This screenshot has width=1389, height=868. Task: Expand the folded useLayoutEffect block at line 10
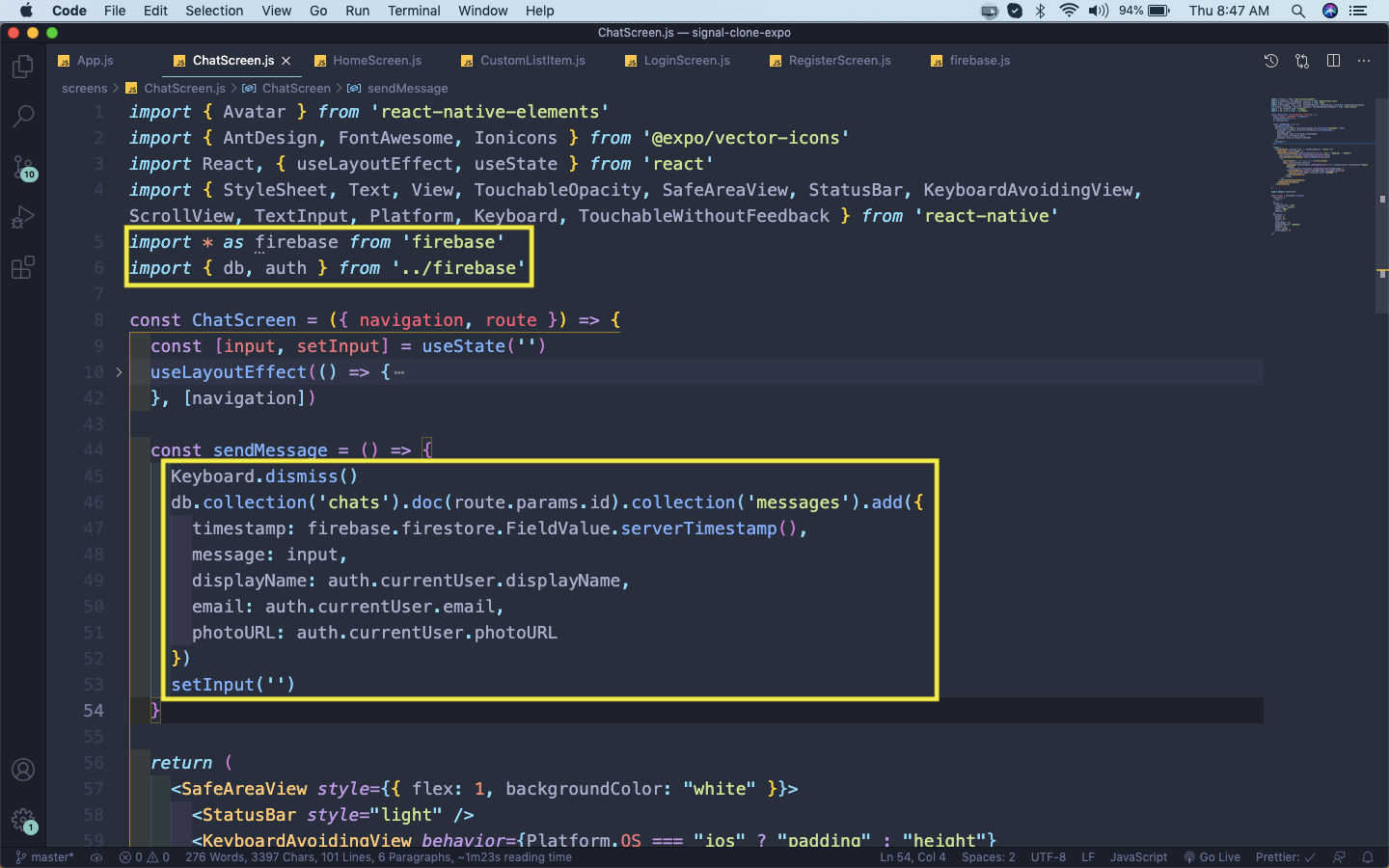pos(119,372)
